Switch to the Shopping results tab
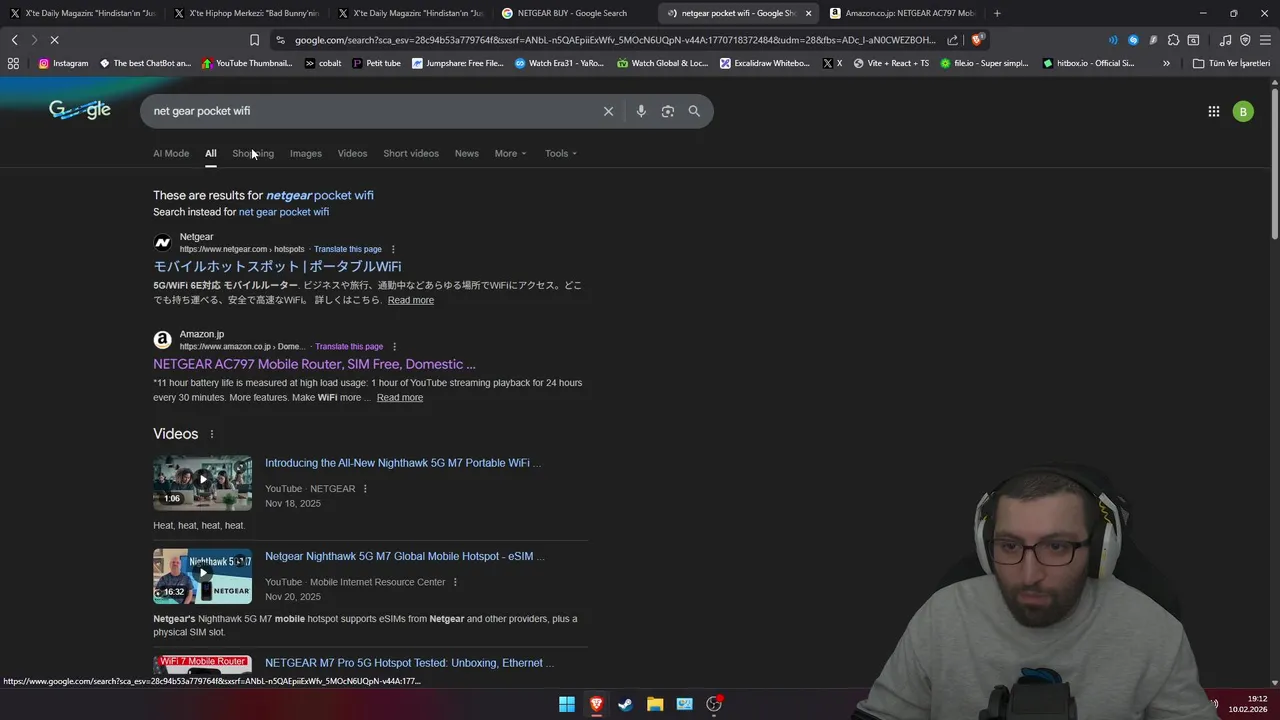The image size is (1280, 720). coord(253,153)
